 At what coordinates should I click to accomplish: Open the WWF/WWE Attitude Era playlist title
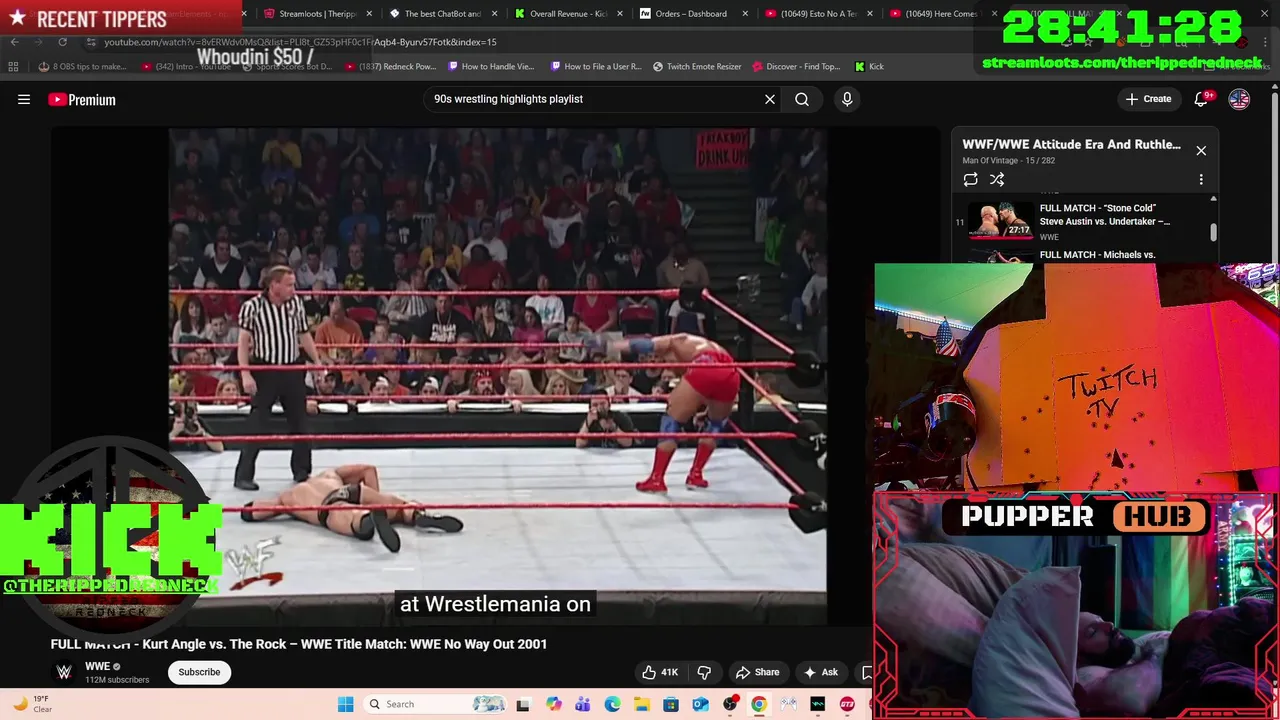pyautogui.click(x=1071, y=144)
